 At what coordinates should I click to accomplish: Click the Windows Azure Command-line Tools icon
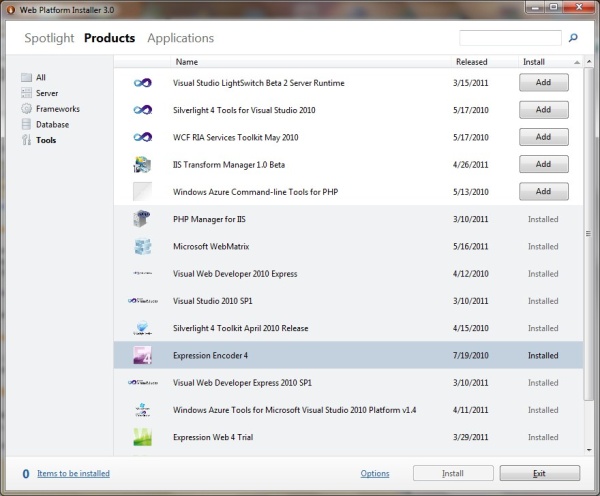point(142,192)
